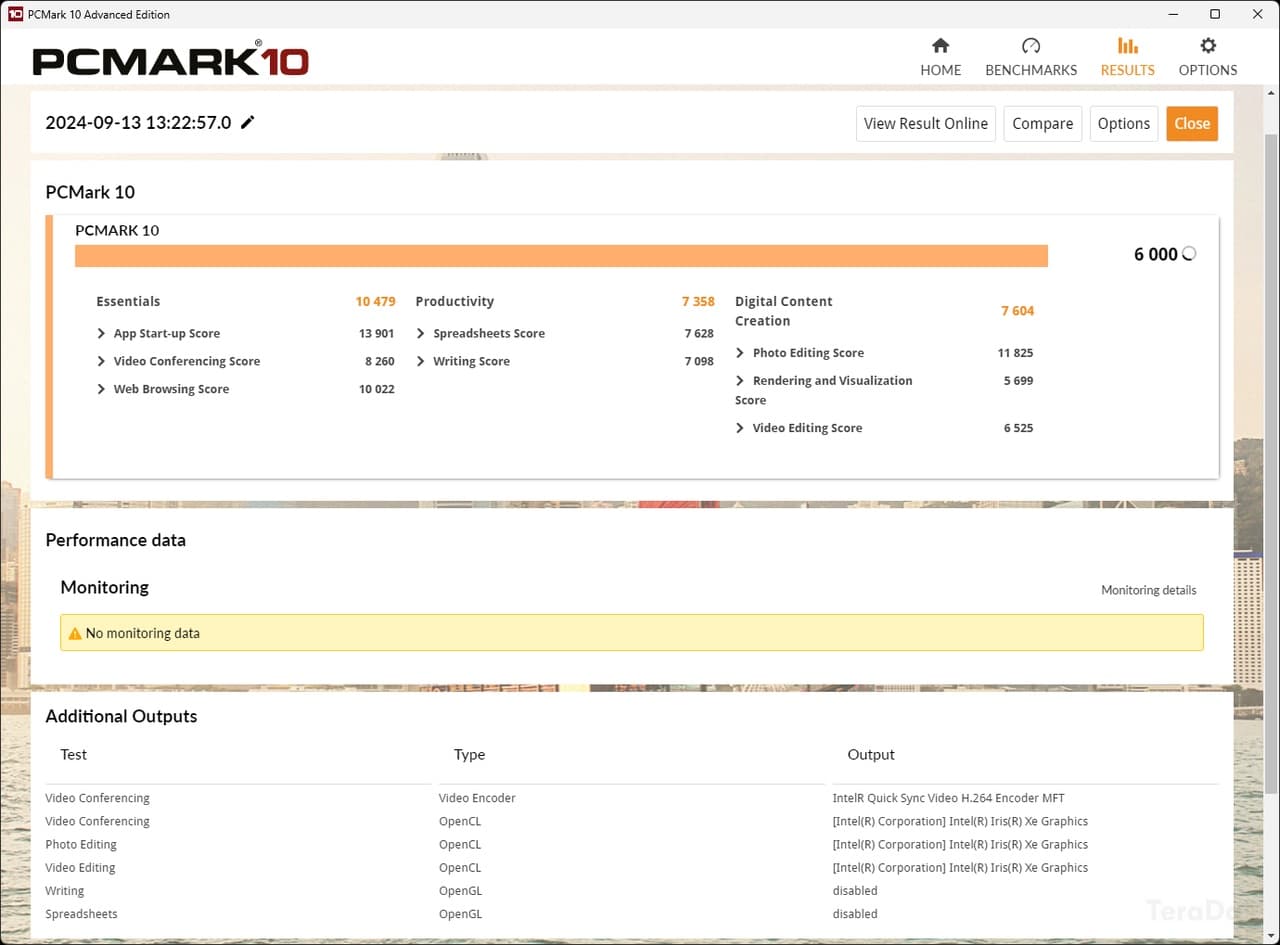Click the Type column header

pyautogui.click(x=469, y=754)
